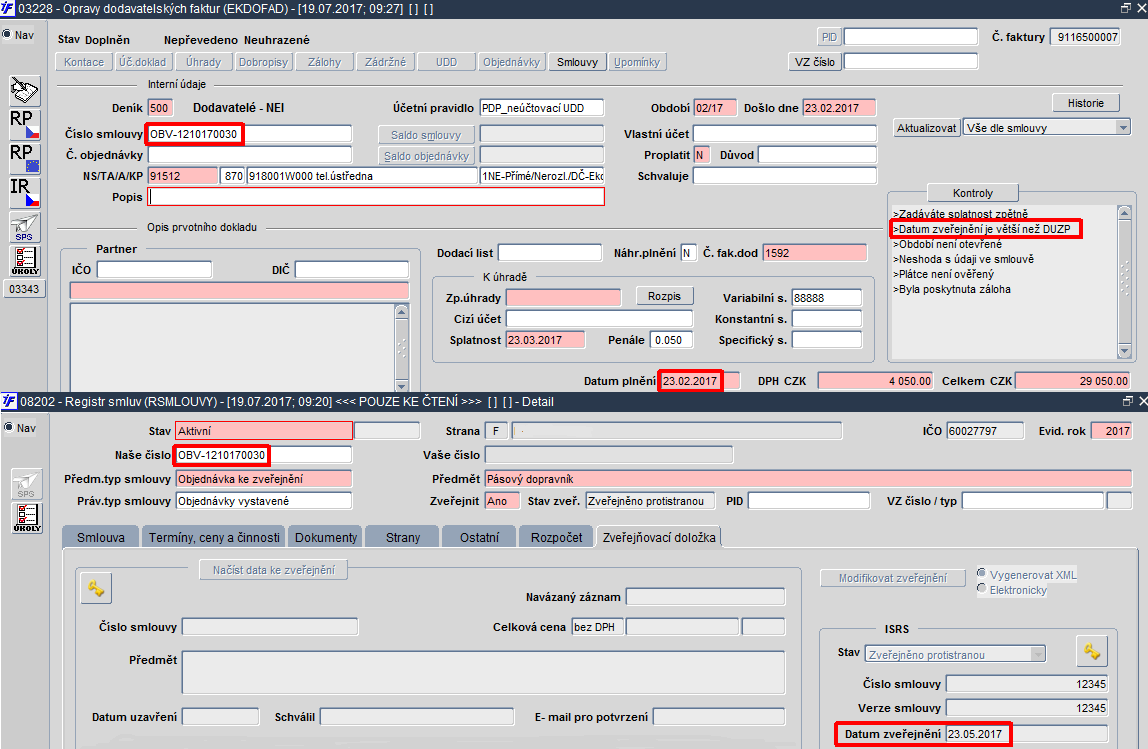Image resolution: width=1148 pixels, height=749 pixels.
Task: Open the IR Czech flag icon
Action: click(24, 192)
